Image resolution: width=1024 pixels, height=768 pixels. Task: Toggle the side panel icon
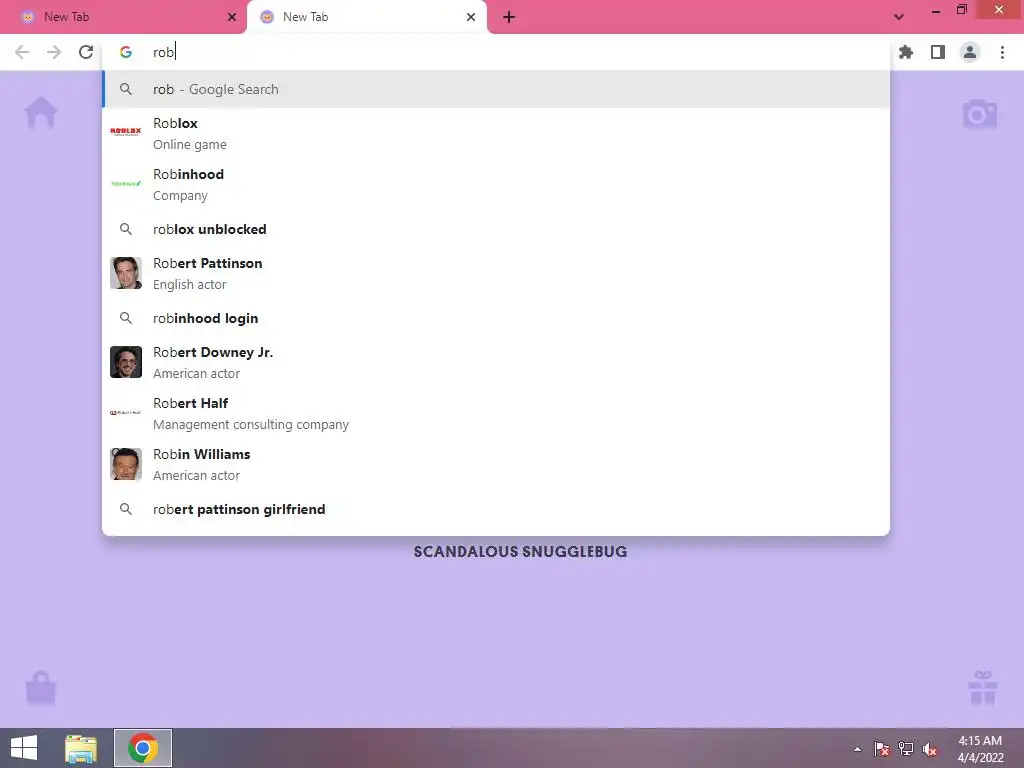pos(938,52)
